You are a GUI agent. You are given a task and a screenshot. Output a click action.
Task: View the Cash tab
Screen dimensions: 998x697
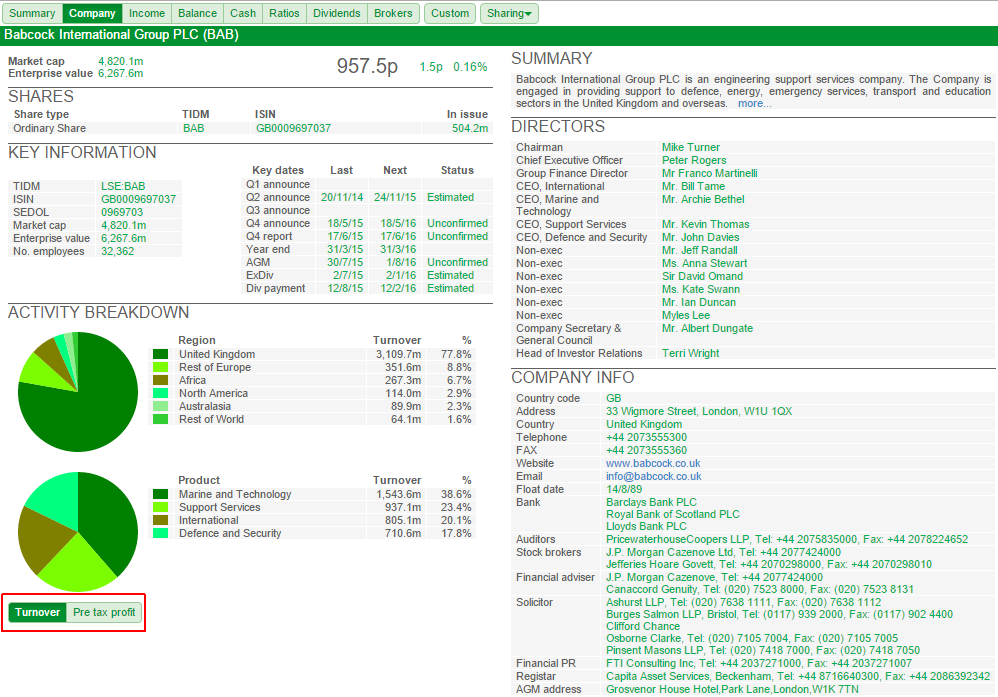click(x=243, y=13)
